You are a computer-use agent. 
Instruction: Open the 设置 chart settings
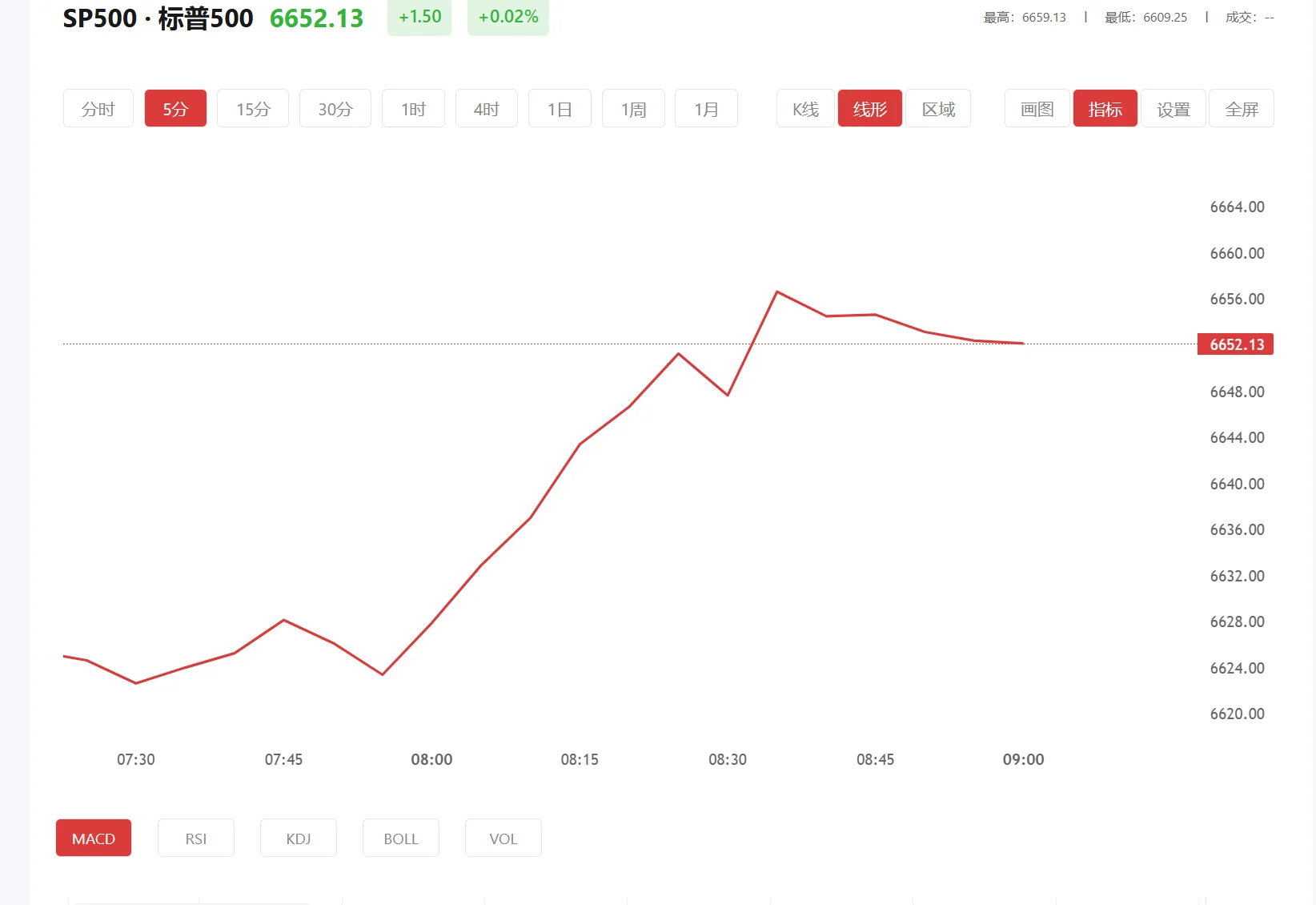click(x=1174, y=108)
